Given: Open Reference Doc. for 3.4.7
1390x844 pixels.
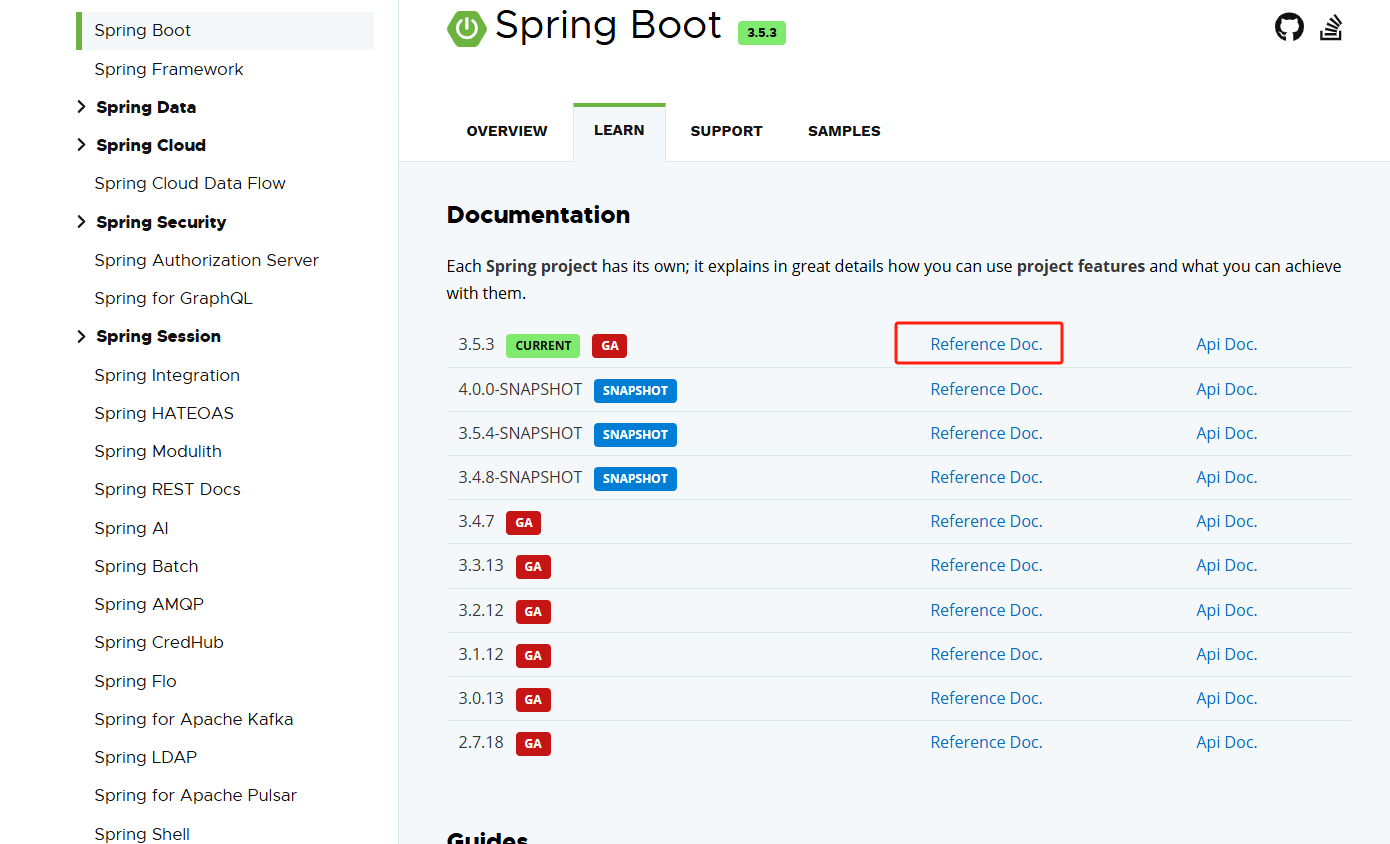Looking at the screenshot, I should (986, 521).
